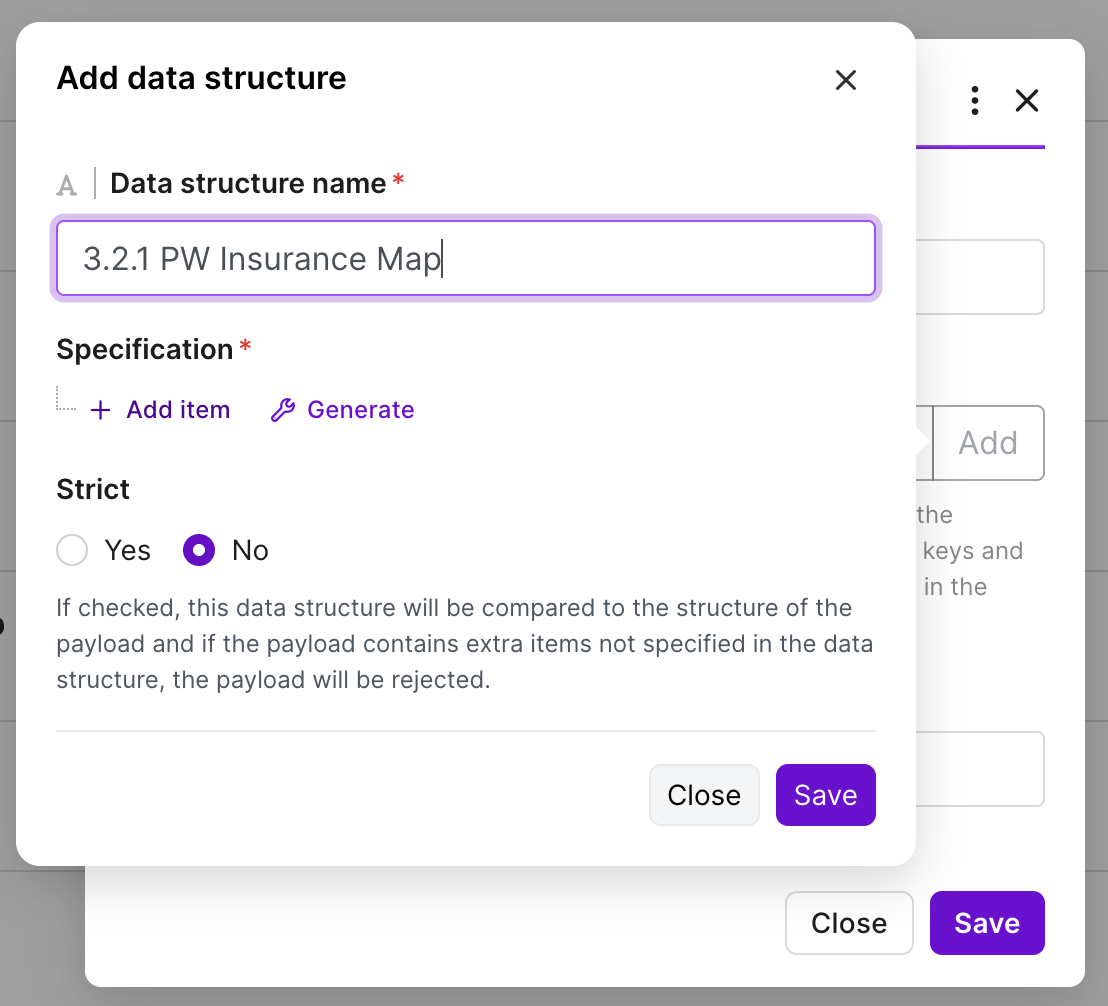The width and height of the screenshot is (1108, 1006).
Task: Click the No label under Strict
Action: point(250,550)
